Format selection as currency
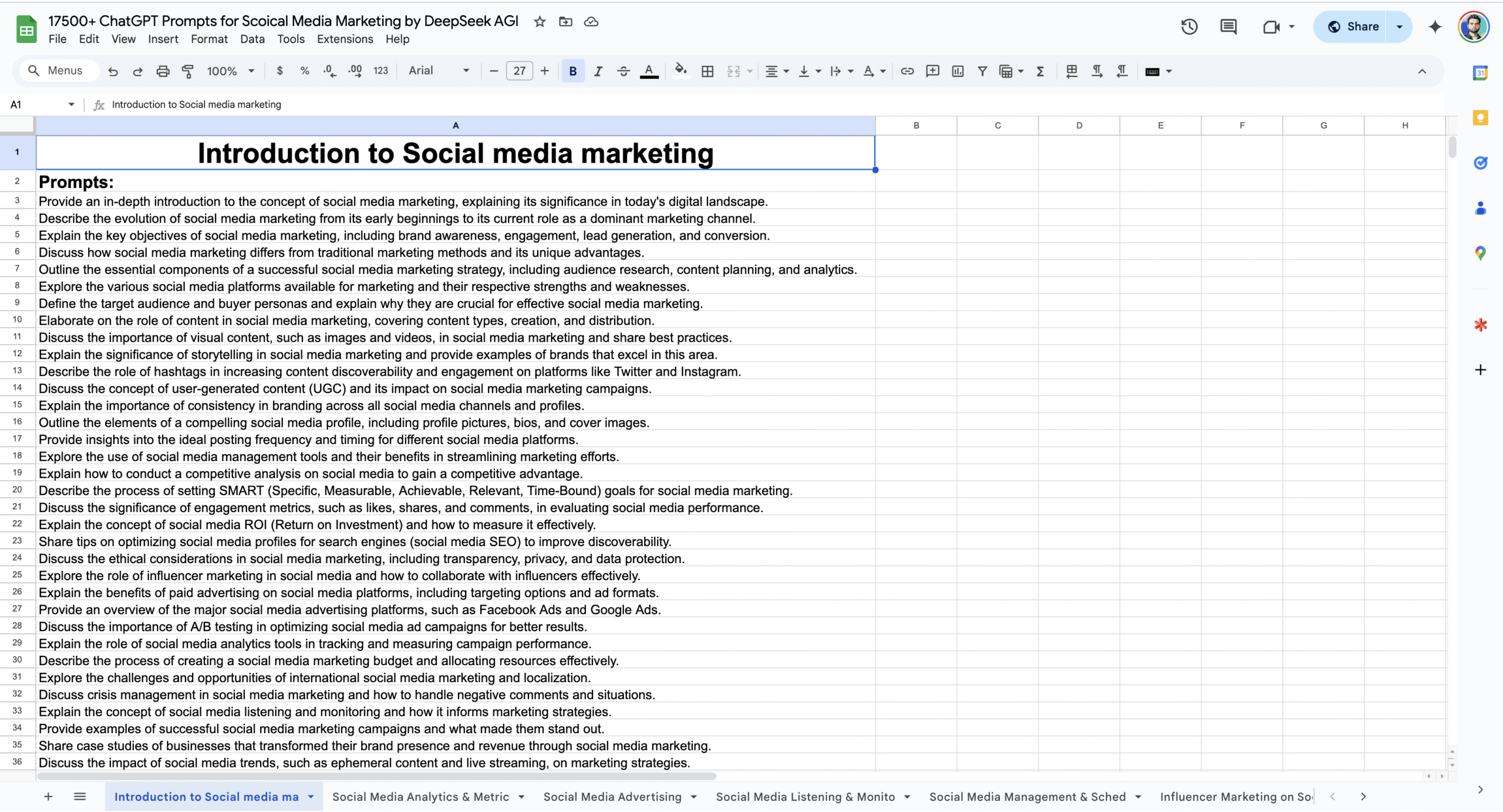This screenshot has height=812, width=1503. point(280,70)
